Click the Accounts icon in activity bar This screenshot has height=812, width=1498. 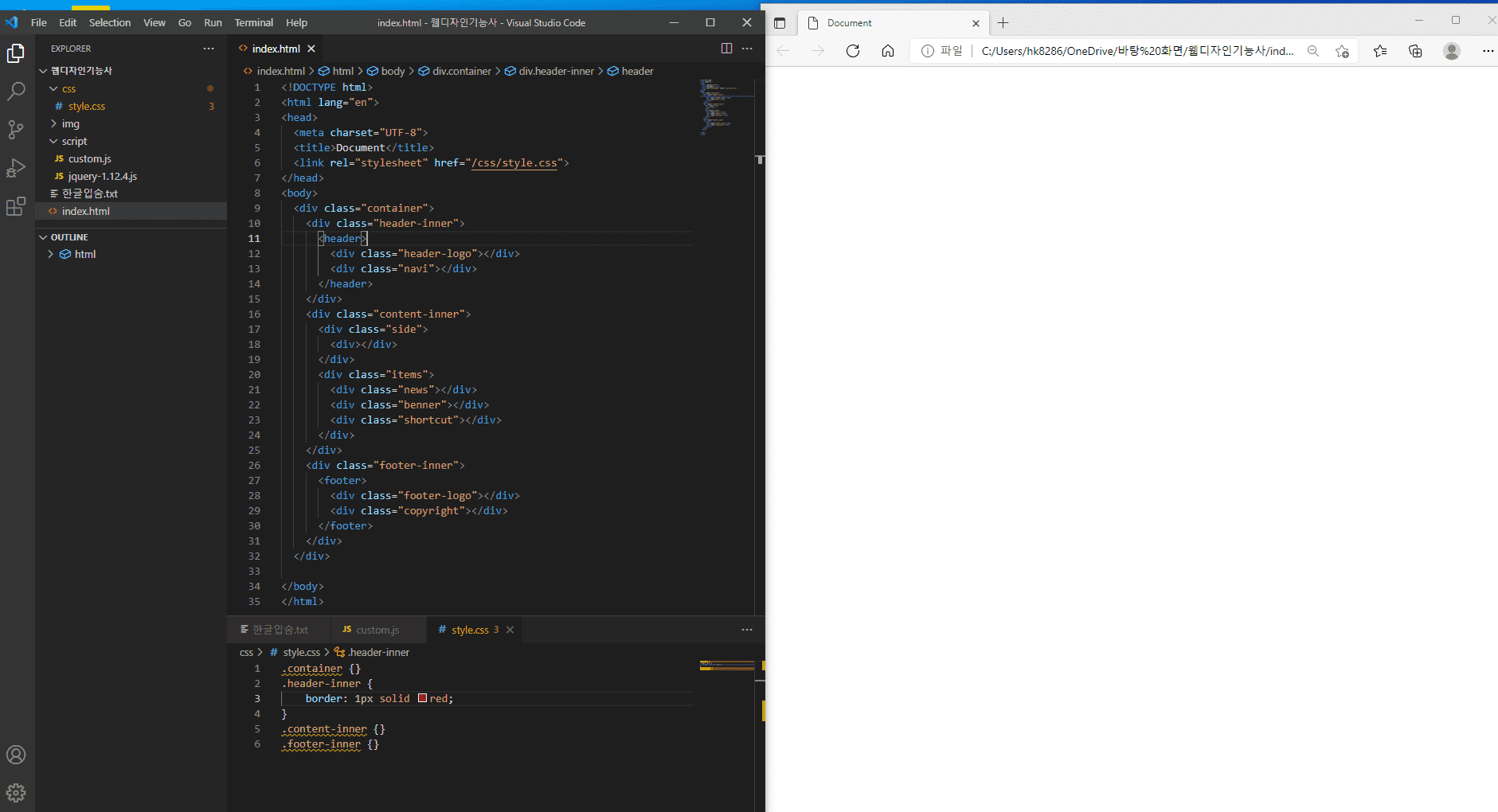pos(16,755)
